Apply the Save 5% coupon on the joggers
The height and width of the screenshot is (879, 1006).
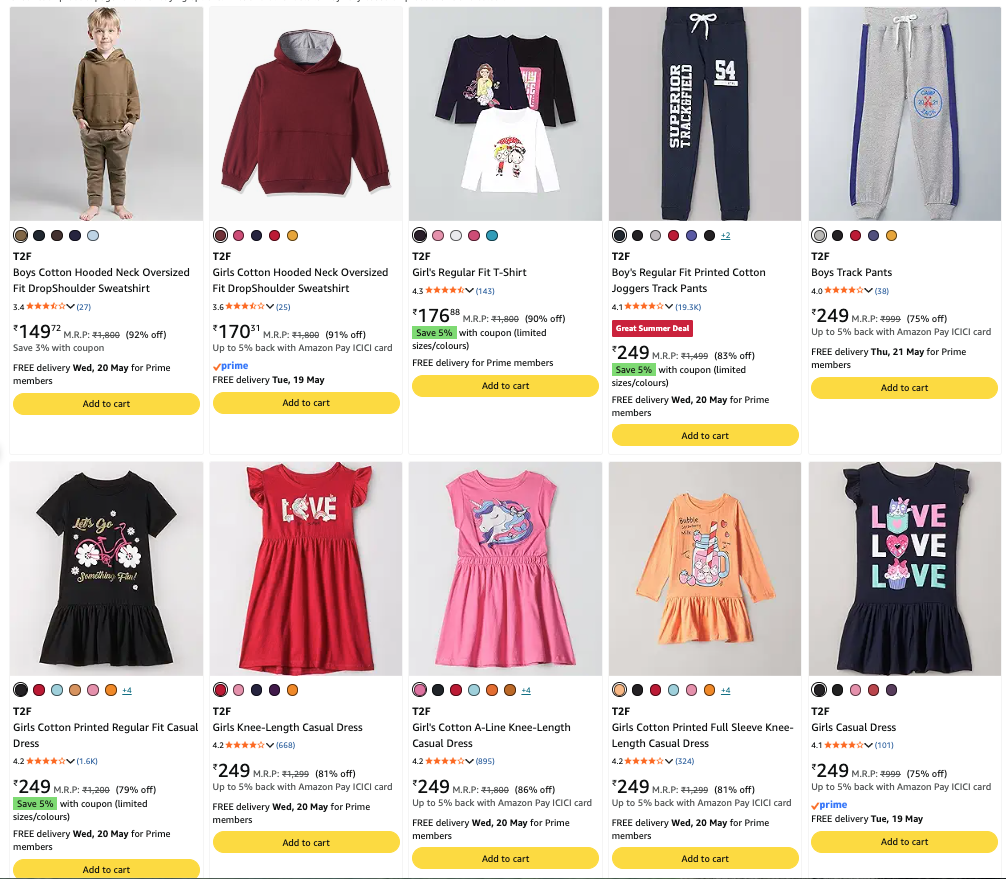[x=633, y=370]
